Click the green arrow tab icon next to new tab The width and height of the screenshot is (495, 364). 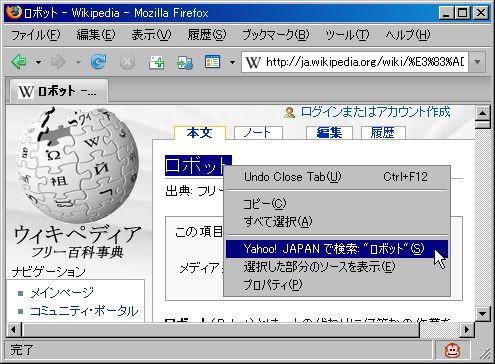[x=185, y=62]
